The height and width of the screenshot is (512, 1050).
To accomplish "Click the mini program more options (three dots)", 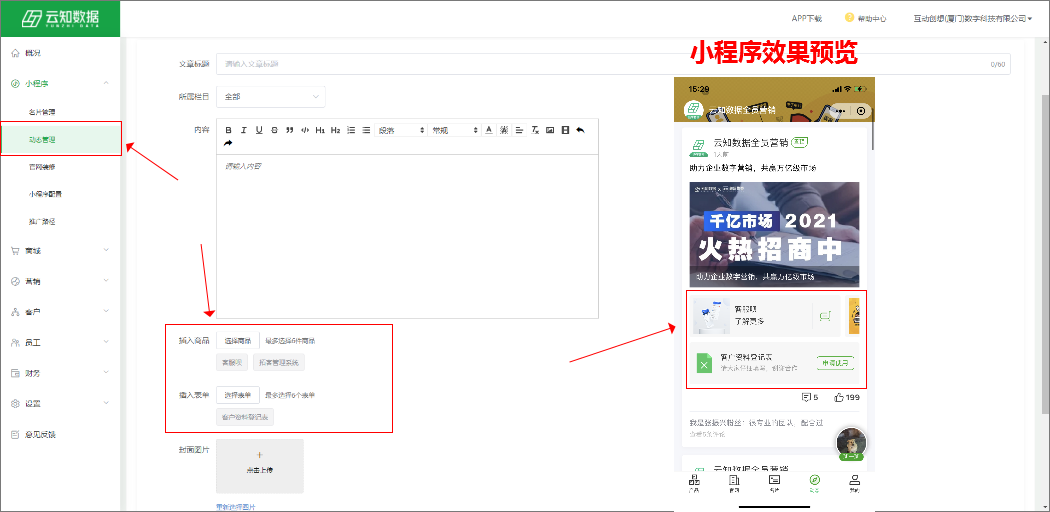I will [x=840, y=110].
